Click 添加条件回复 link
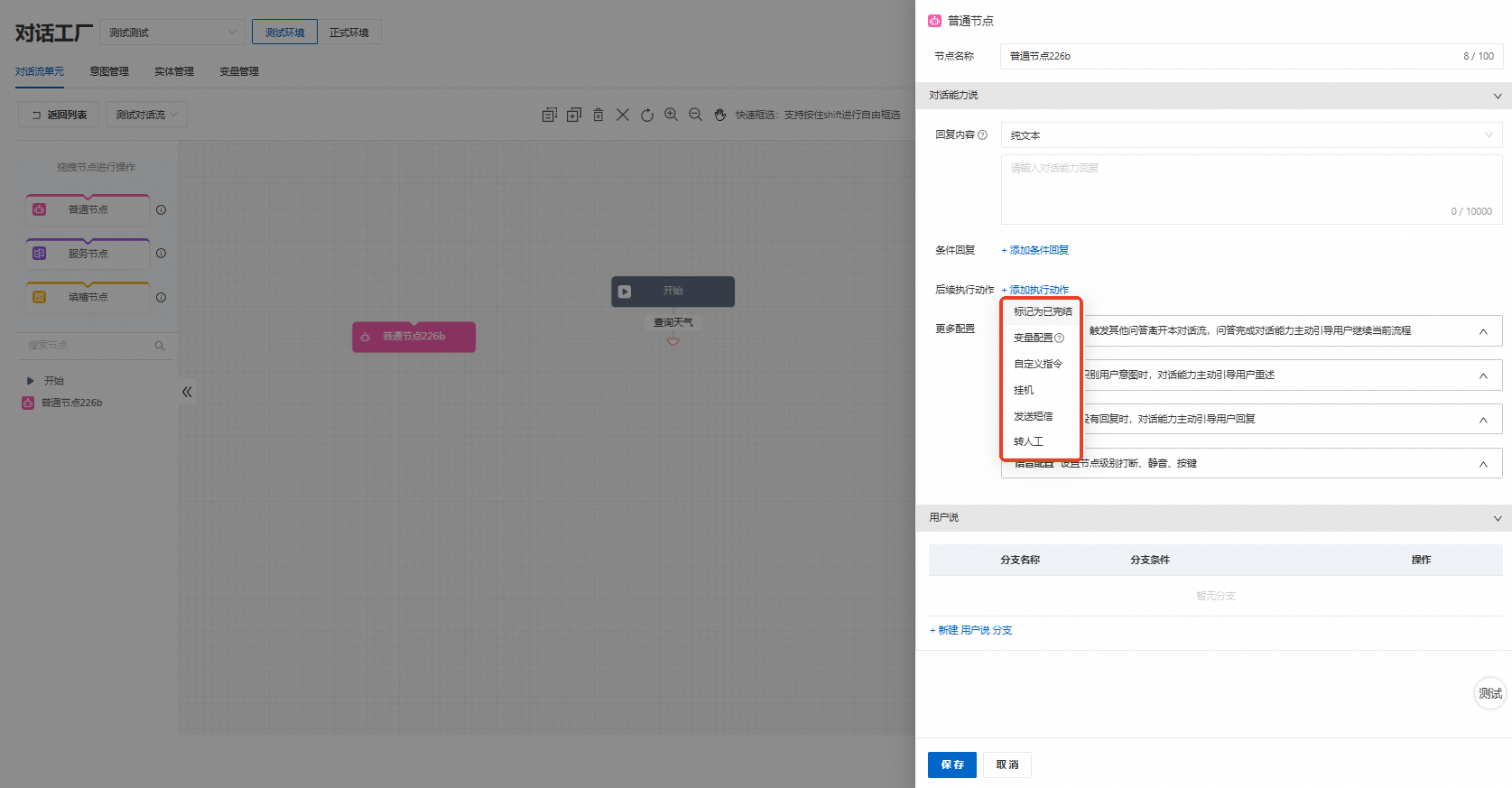 (x=1035, y=250)
